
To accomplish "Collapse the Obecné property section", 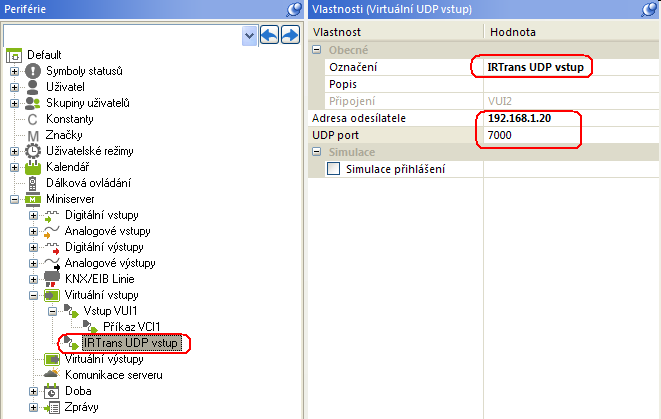I will (317, 49).
